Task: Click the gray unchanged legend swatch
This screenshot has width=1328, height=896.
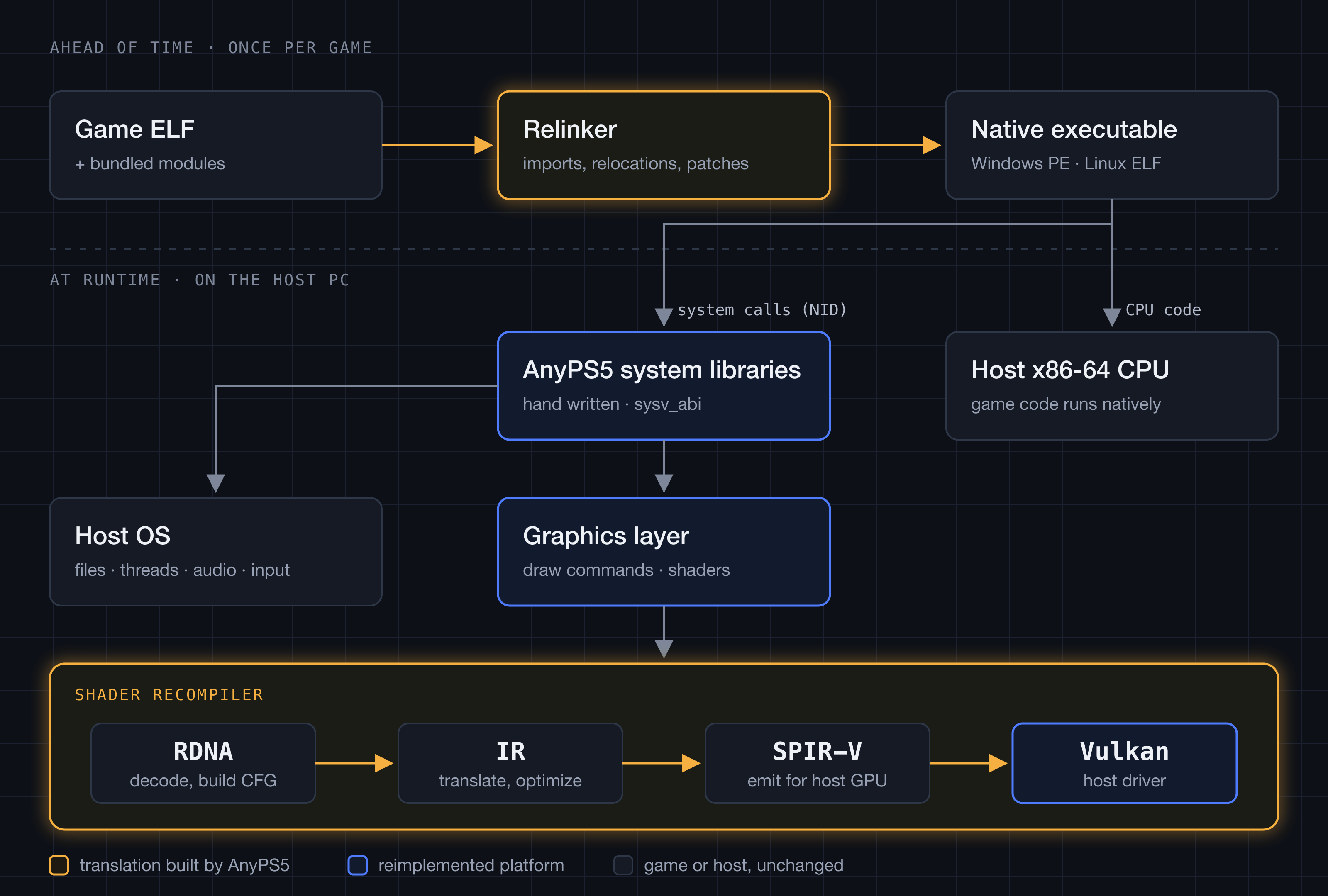Action: click(623, 865)
